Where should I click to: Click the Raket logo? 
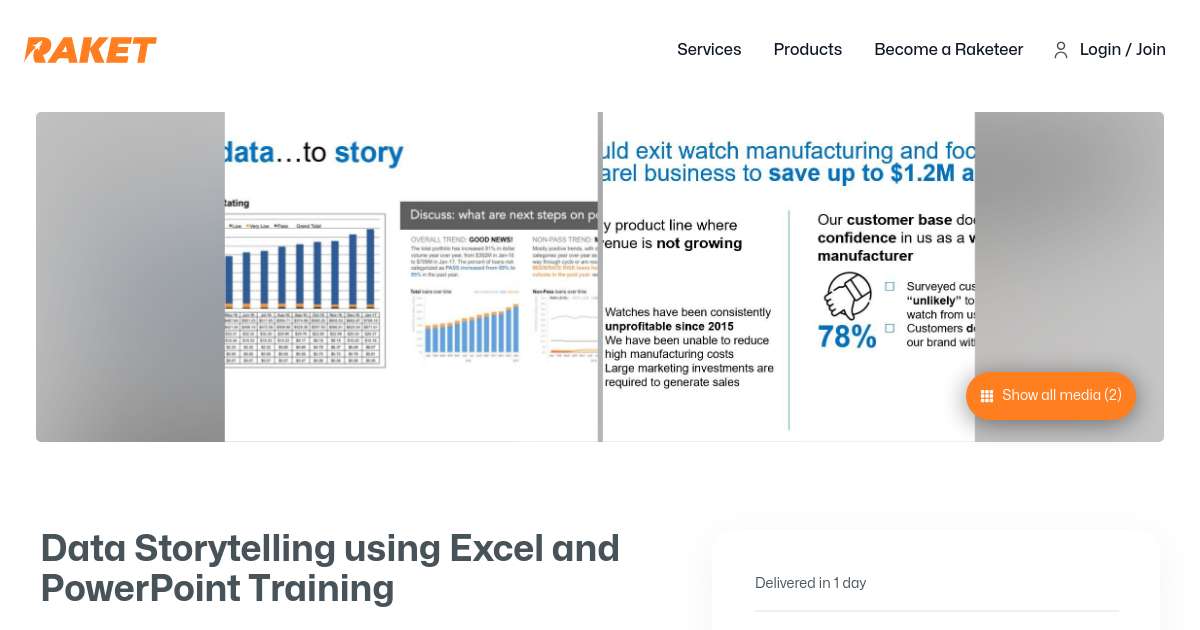(90, 50)
